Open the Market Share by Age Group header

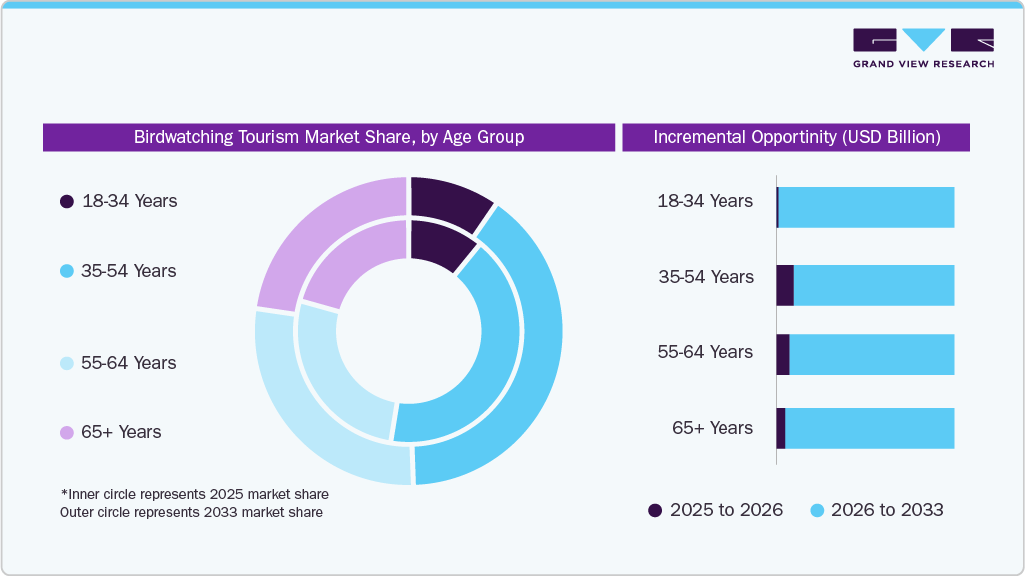click(329, 137)
